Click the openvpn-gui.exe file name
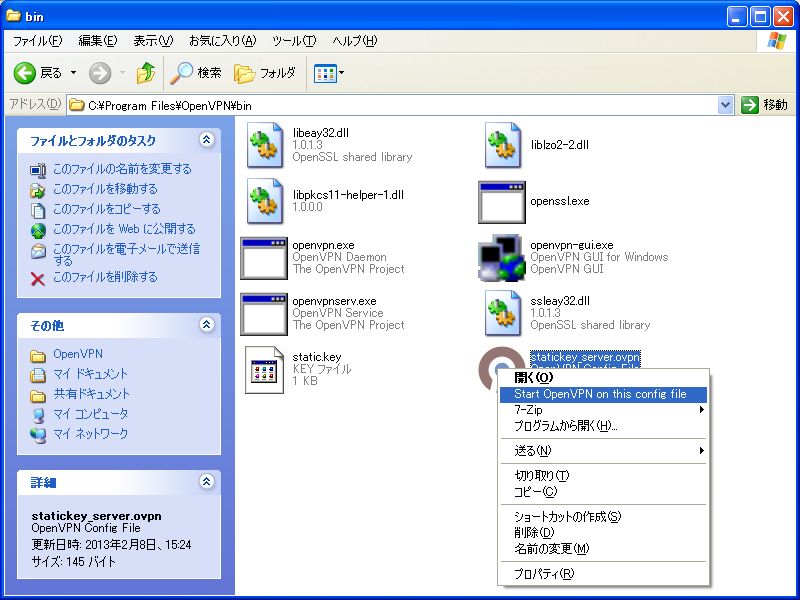 click(x=571, y=245)
